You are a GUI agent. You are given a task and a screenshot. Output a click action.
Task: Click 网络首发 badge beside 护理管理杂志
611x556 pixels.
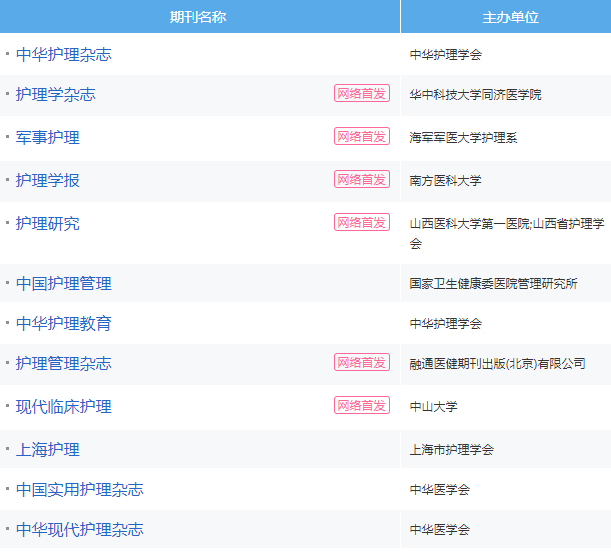coord(362,362)
